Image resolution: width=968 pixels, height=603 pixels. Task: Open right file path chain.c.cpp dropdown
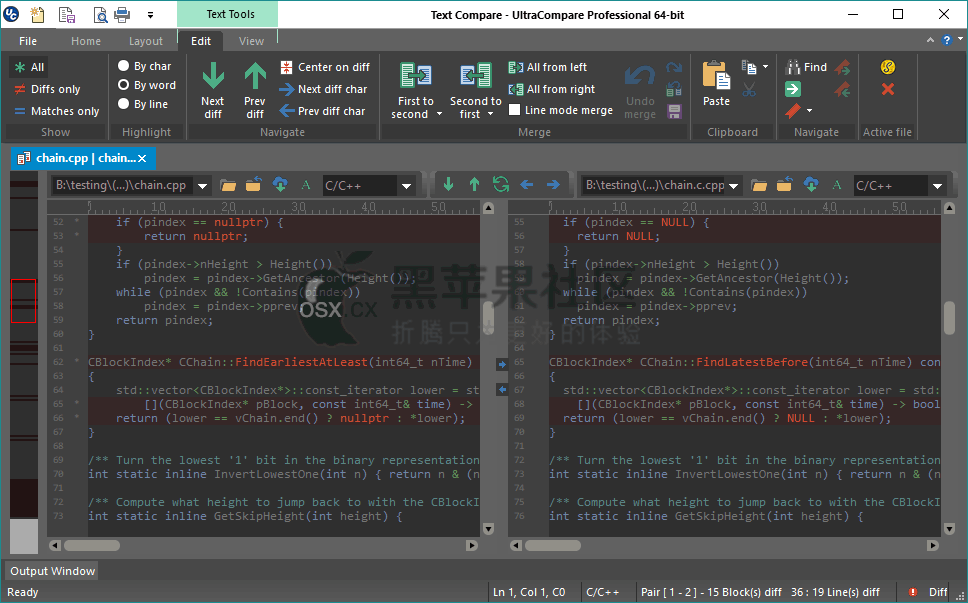733,185
